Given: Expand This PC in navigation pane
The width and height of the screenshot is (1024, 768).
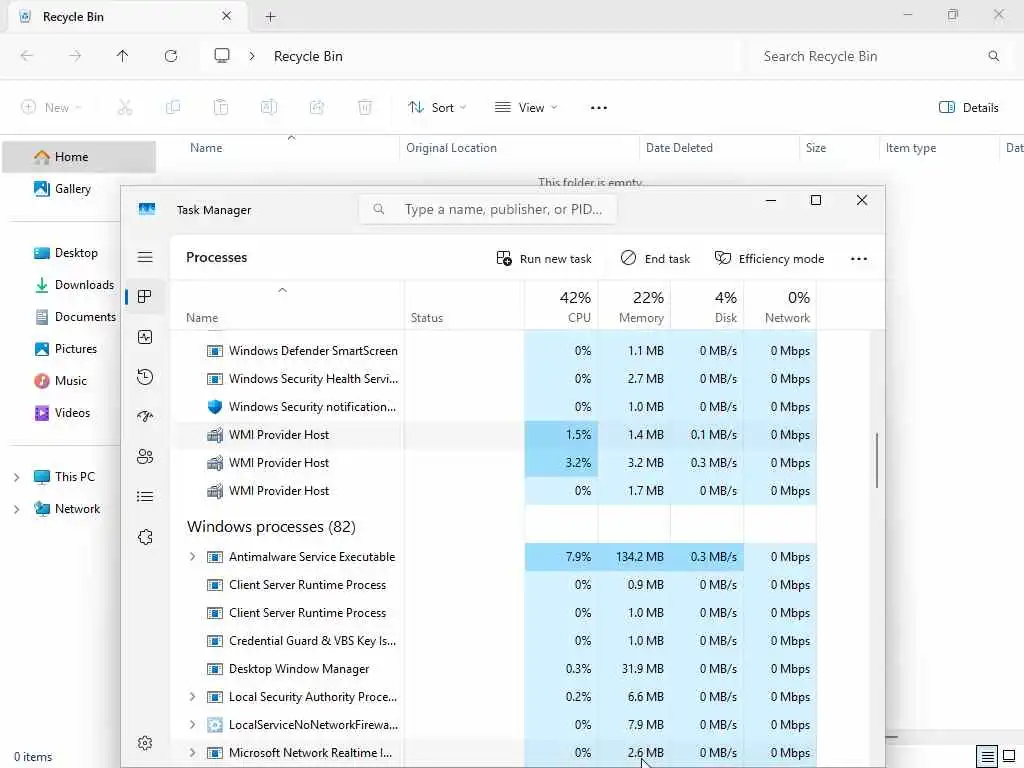Looking at the screenshot, I should point(16,477).
